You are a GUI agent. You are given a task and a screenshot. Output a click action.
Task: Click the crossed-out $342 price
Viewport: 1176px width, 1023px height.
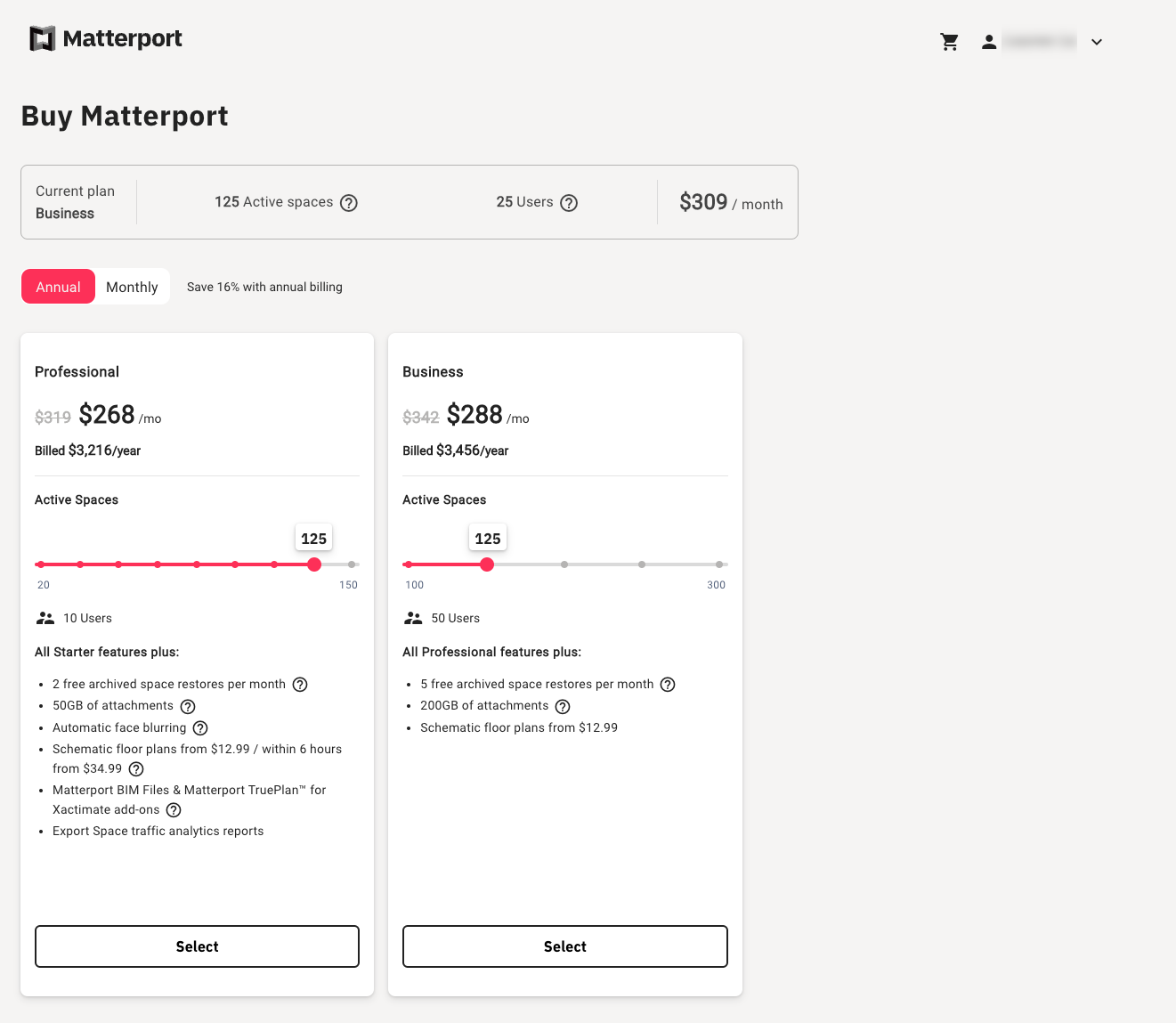coord(420,417)
